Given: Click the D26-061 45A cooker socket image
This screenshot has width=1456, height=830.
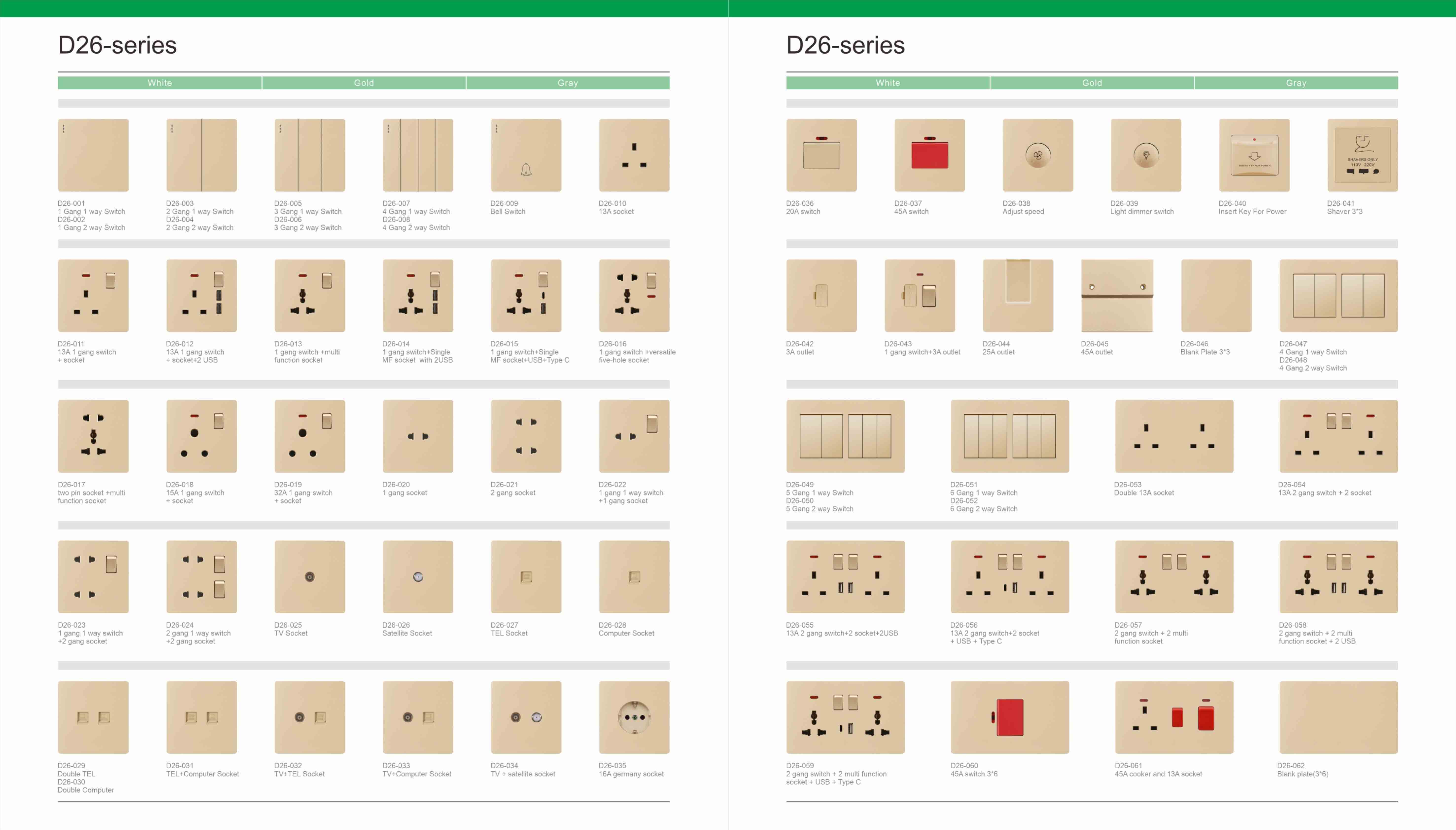Looking at the screenshot, I should [x=1174, y=717].
